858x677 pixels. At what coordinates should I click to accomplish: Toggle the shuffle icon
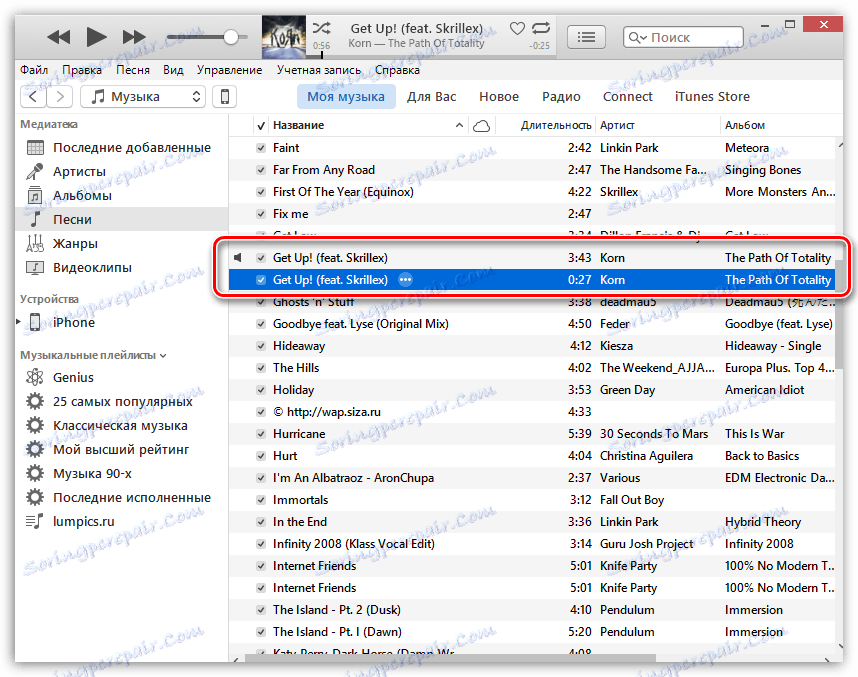(321, 28)
